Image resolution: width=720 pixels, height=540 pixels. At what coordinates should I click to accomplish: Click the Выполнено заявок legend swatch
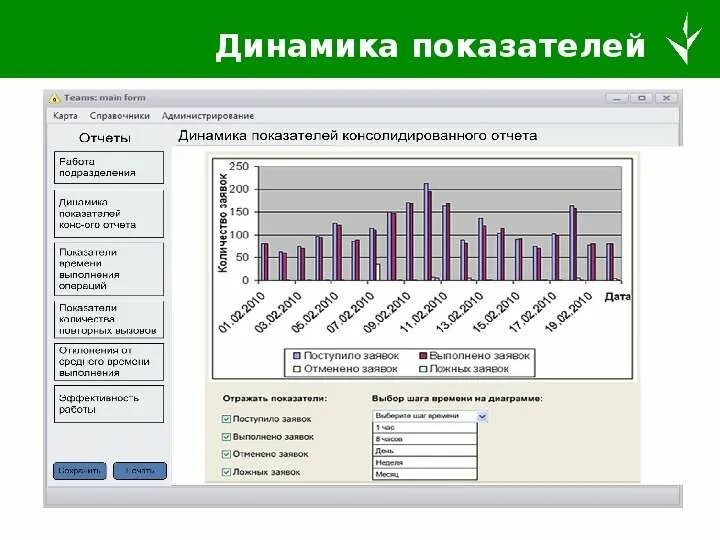[423, 356]
